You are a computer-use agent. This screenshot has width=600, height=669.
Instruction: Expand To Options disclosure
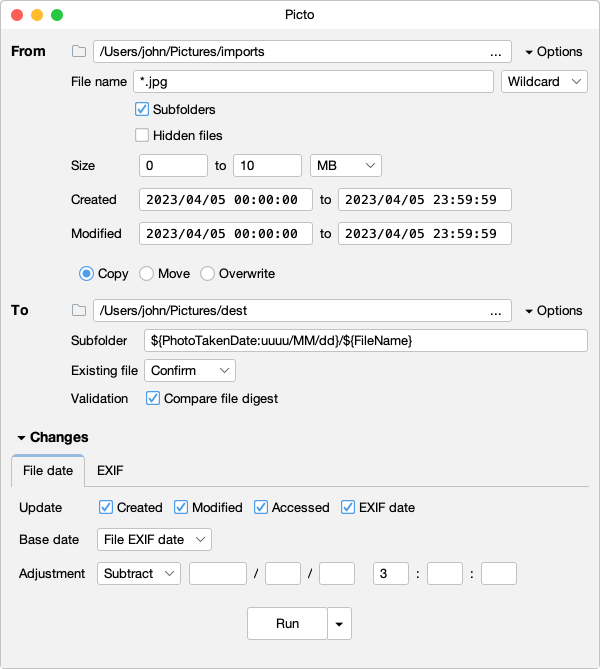tap(553, 311)
